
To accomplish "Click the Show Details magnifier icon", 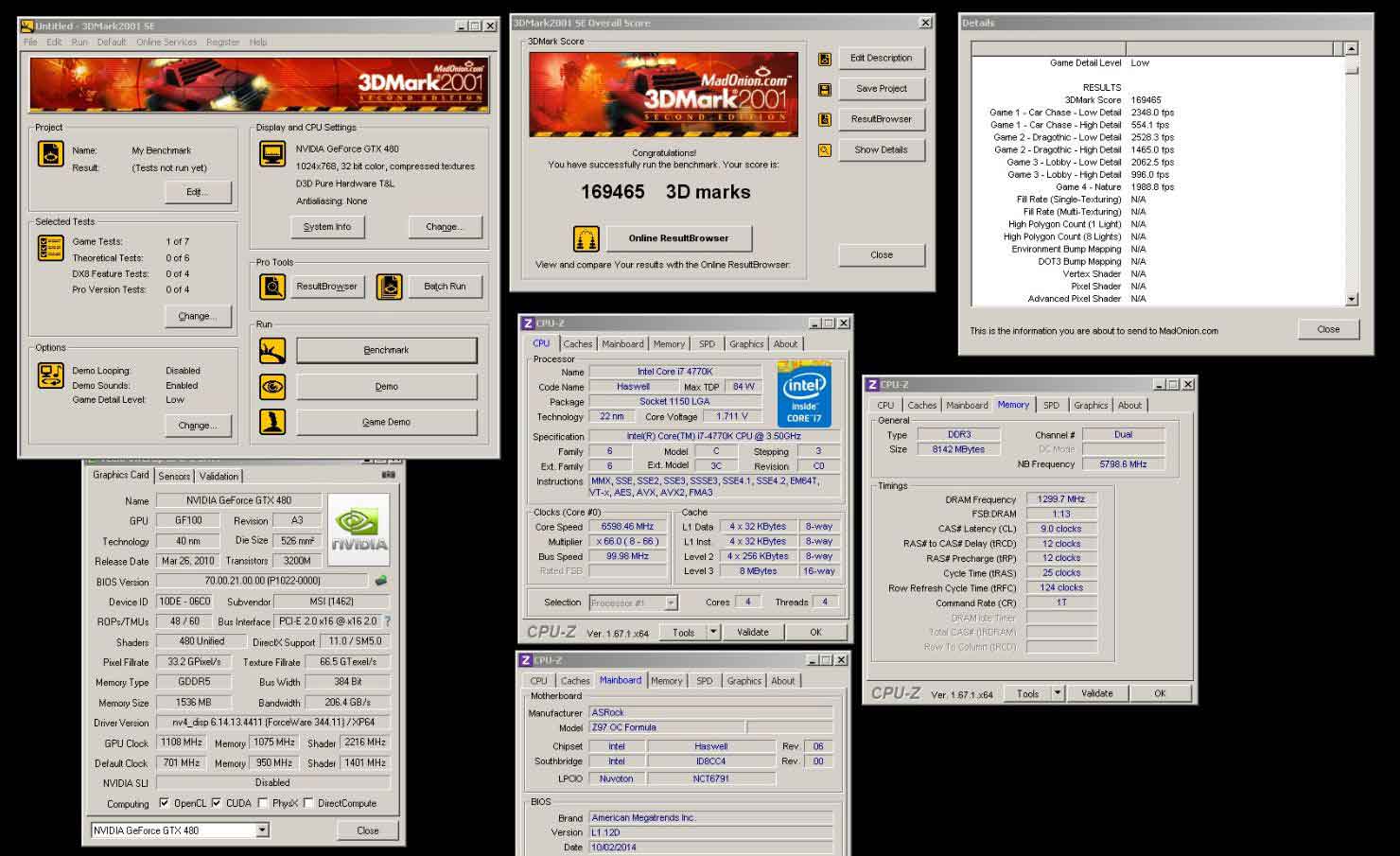I will coord(825,150).
